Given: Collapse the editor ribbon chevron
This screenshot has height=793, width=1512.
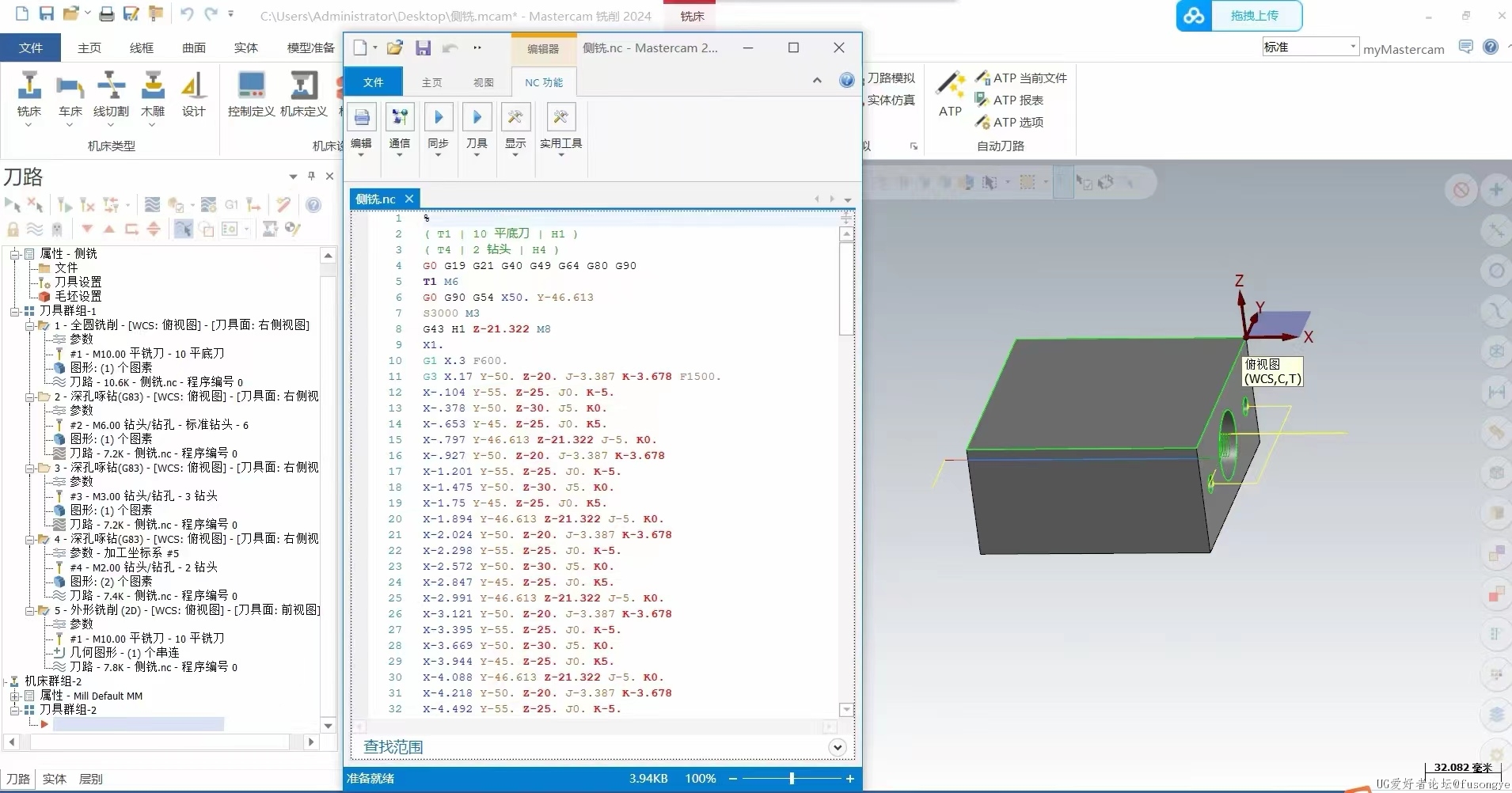Looking at the screenshot, I should (817, 80).
